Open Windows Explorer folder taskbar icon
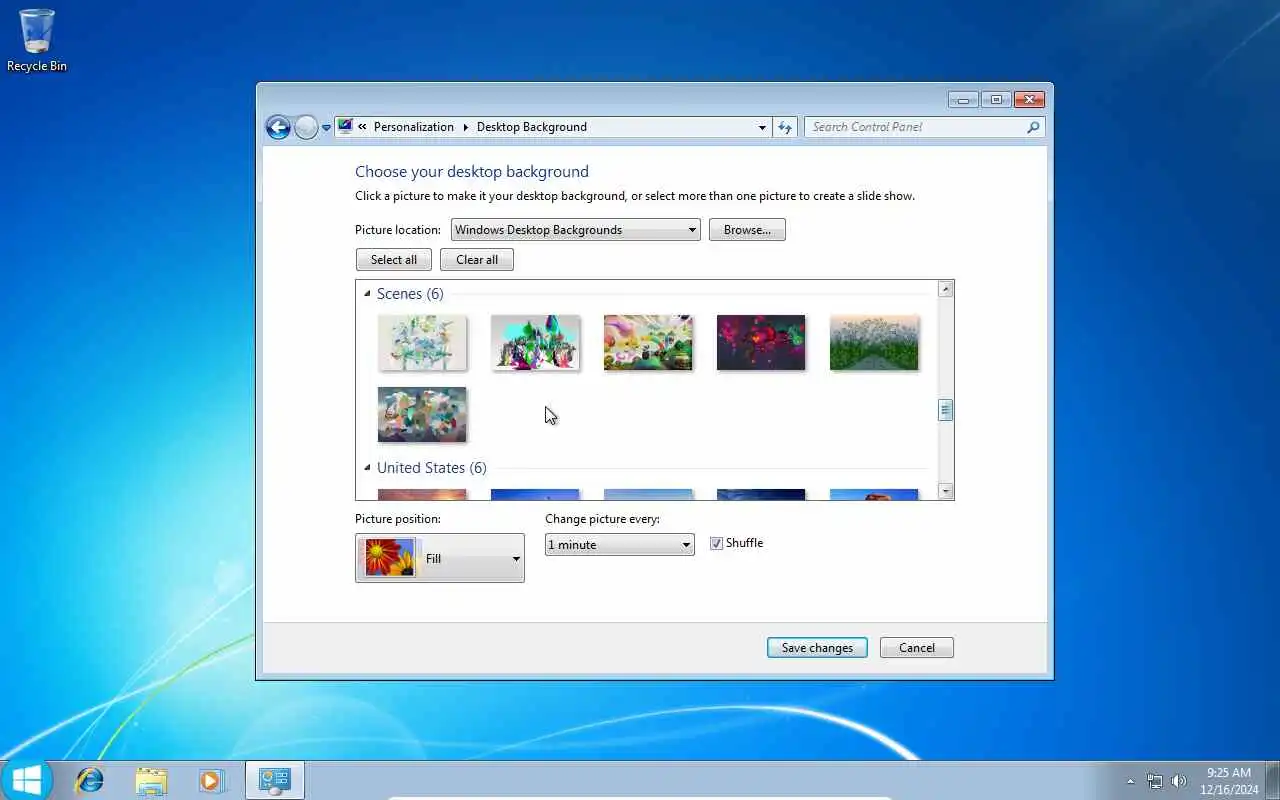Image resolution: width=1280 pixels, height=800 pixels. (151, 780)
